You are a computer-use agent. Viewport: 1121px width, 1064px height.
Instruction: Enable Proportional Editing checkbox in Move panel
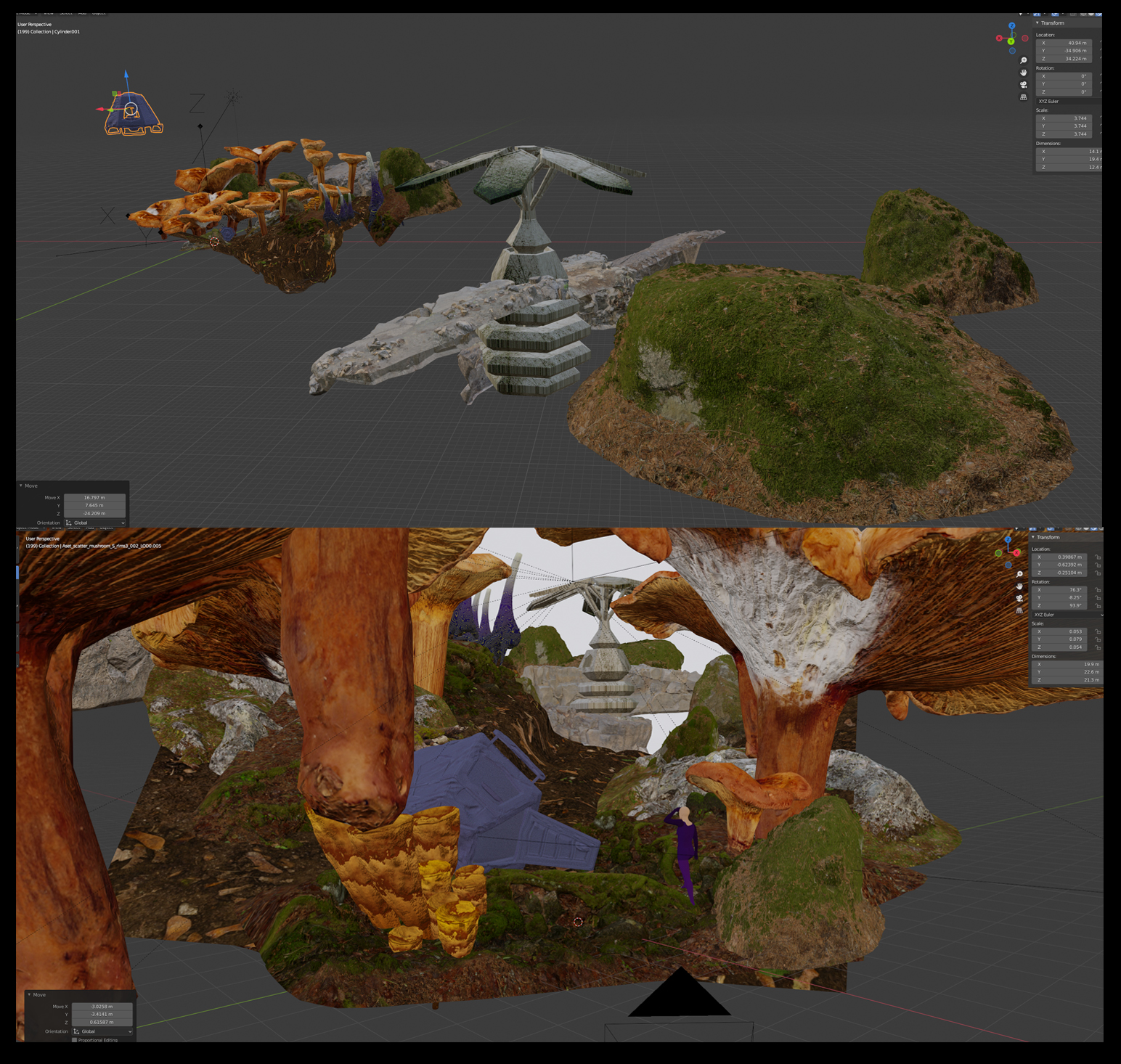tap(75, 1040)
